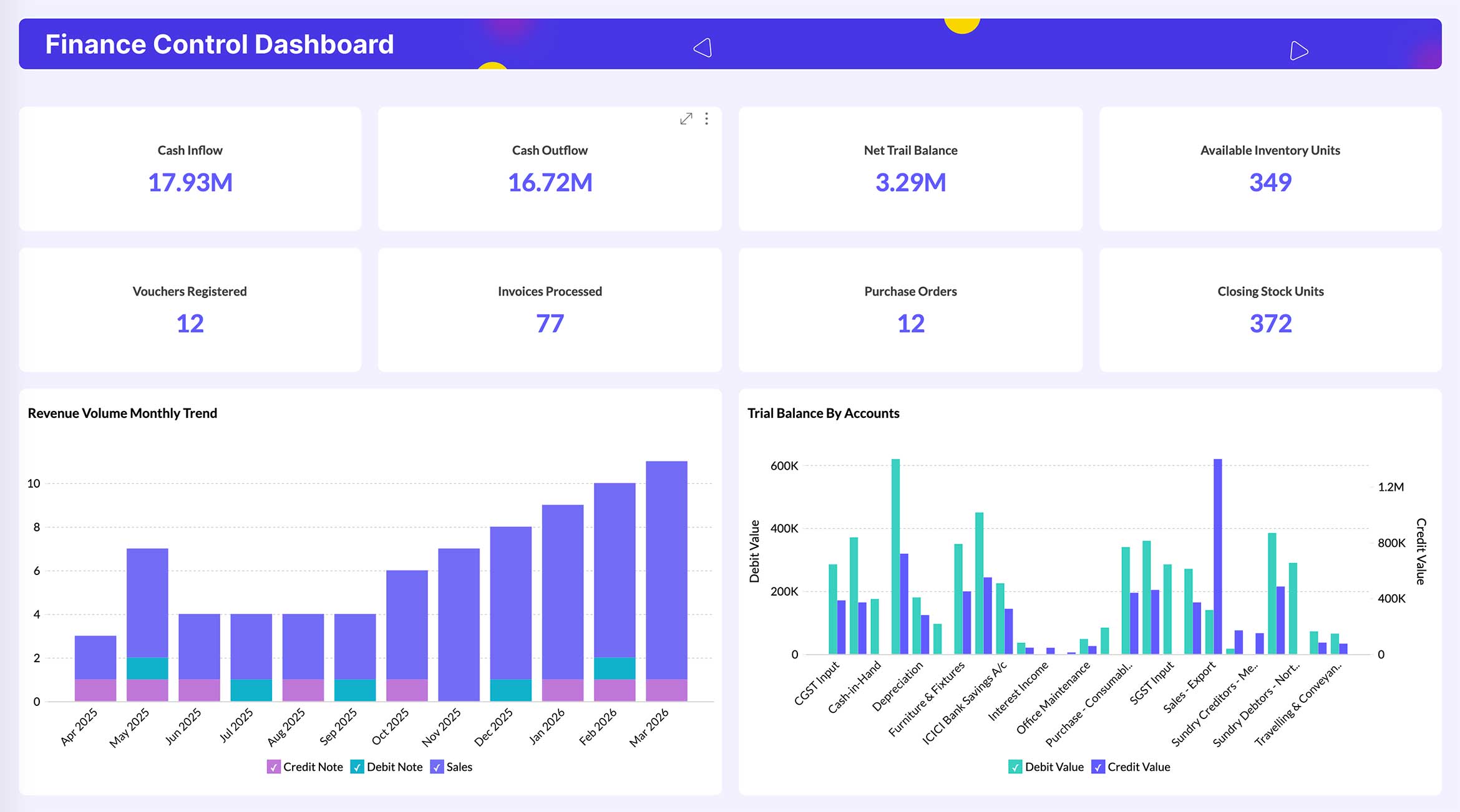
Task: Click the Cash Inflow card label
Action: point(190,150)
